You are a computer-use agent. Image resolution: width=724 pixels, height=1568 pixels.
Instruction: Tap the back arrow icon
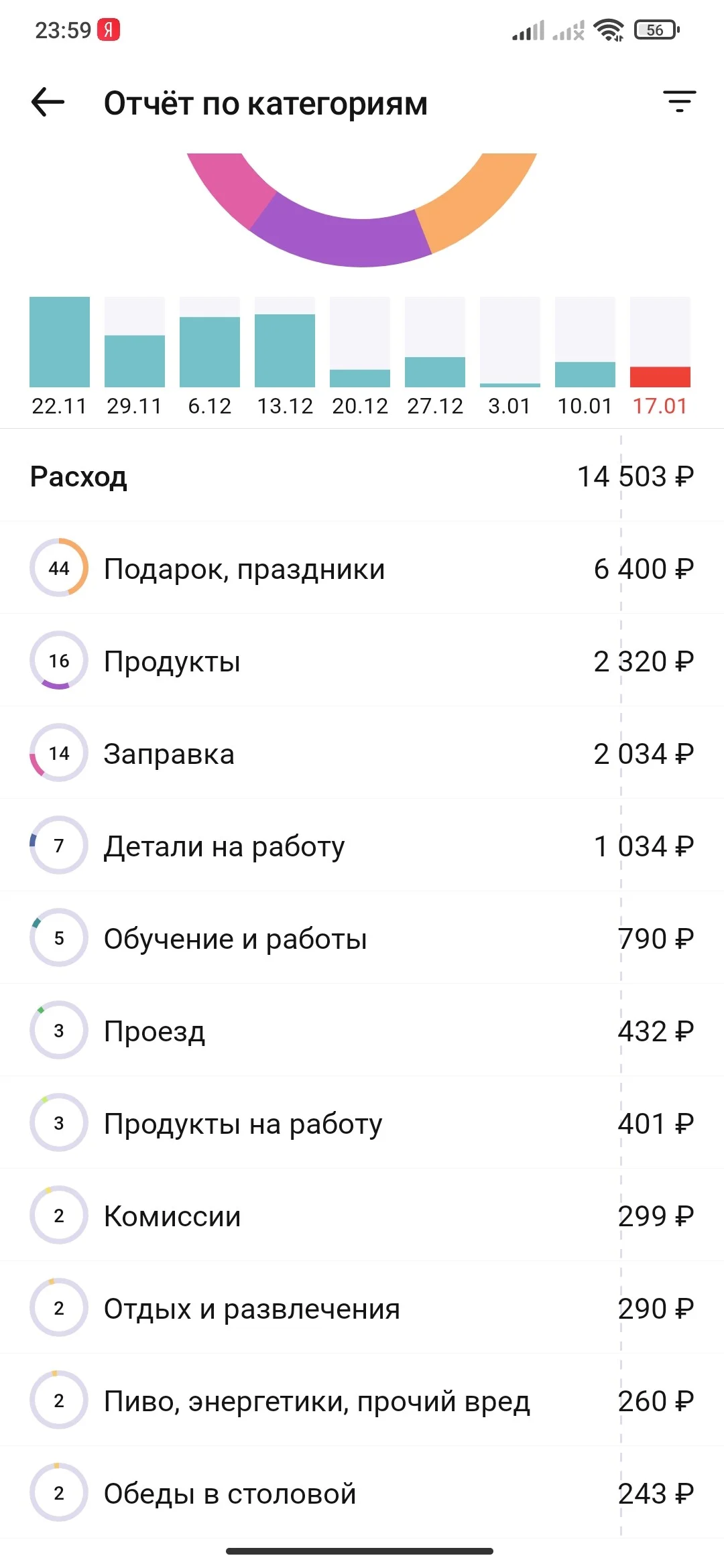pos(48,103)
